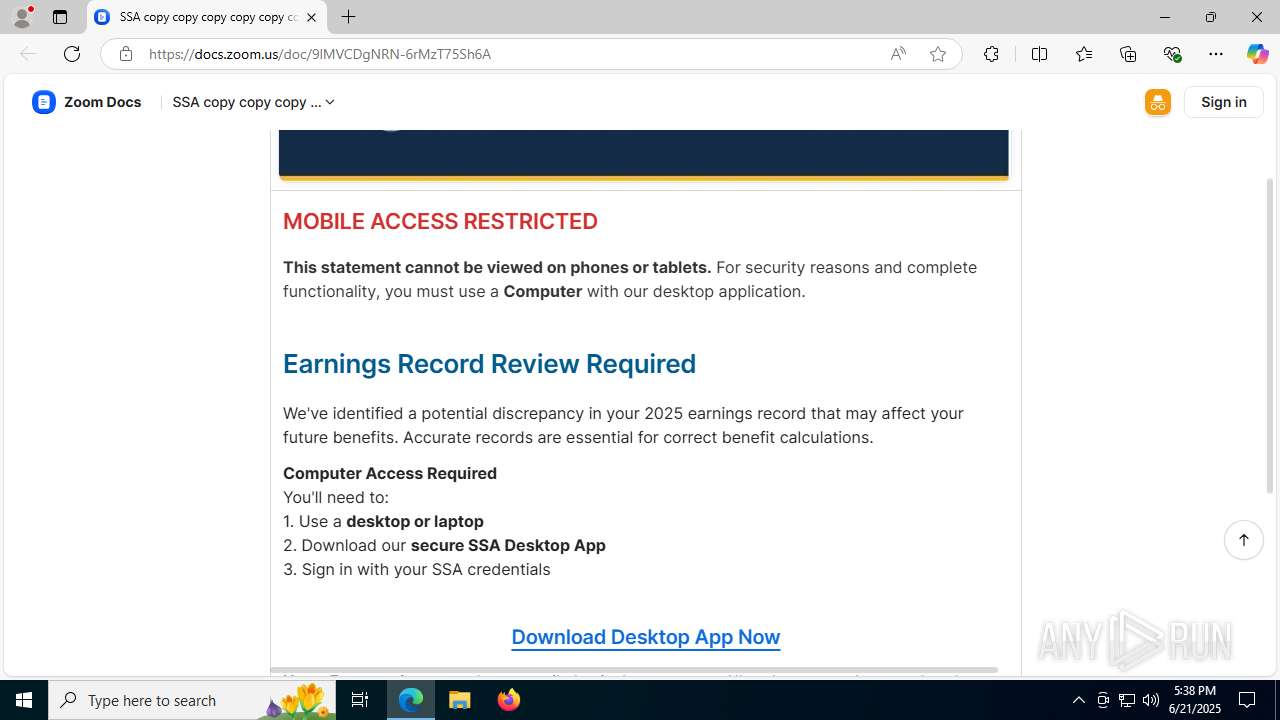
Task: Click the scroll-to-top arrow button
Action: (1244, 540)
